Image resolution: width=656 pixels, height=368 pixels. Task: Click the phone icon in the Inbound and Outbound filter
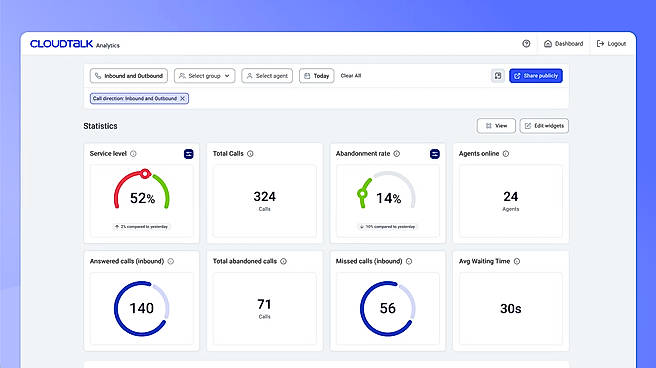[98, 76]
